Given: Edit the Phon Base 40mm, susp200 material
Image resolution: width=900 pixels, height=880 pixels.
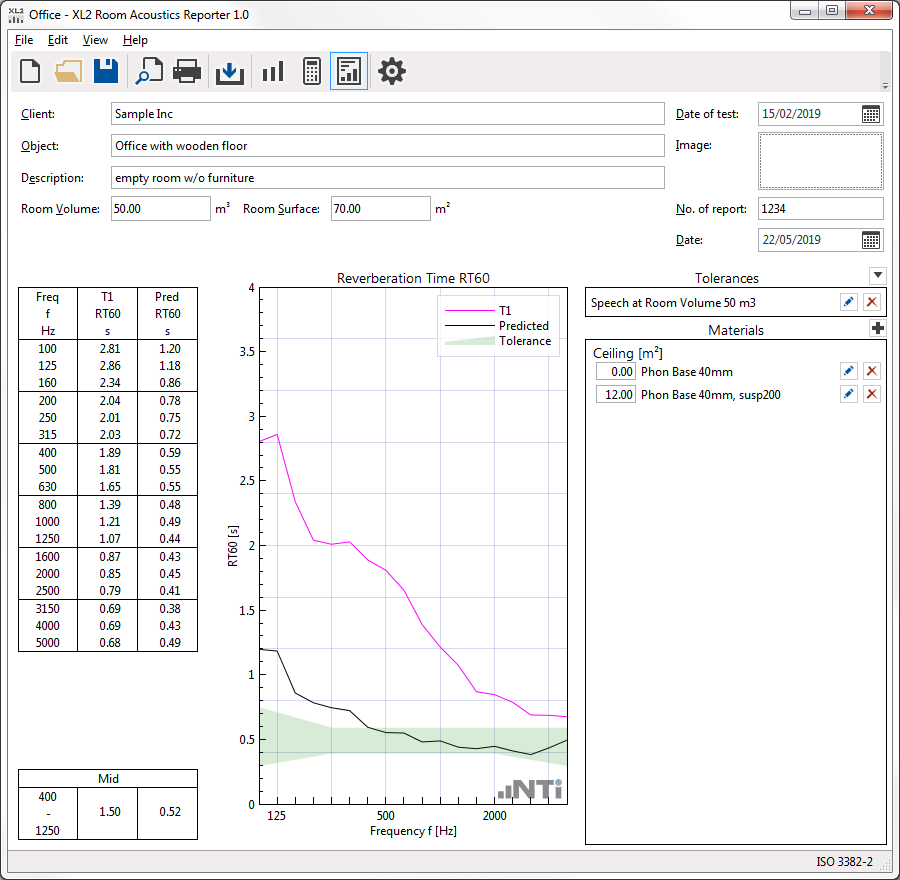Looking at the screenshot, I should point(848,395).
